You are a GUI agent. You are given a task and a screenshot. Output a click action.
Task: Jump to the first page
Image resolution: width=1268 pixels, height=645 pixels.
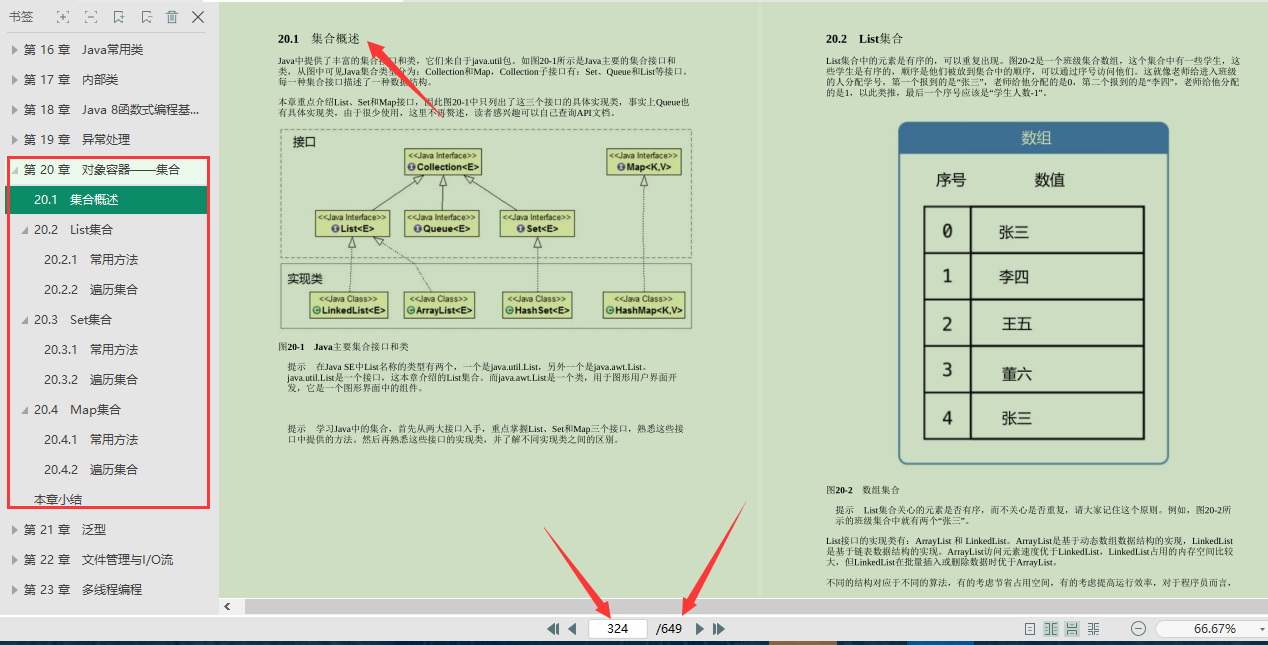tap(552, 629)
